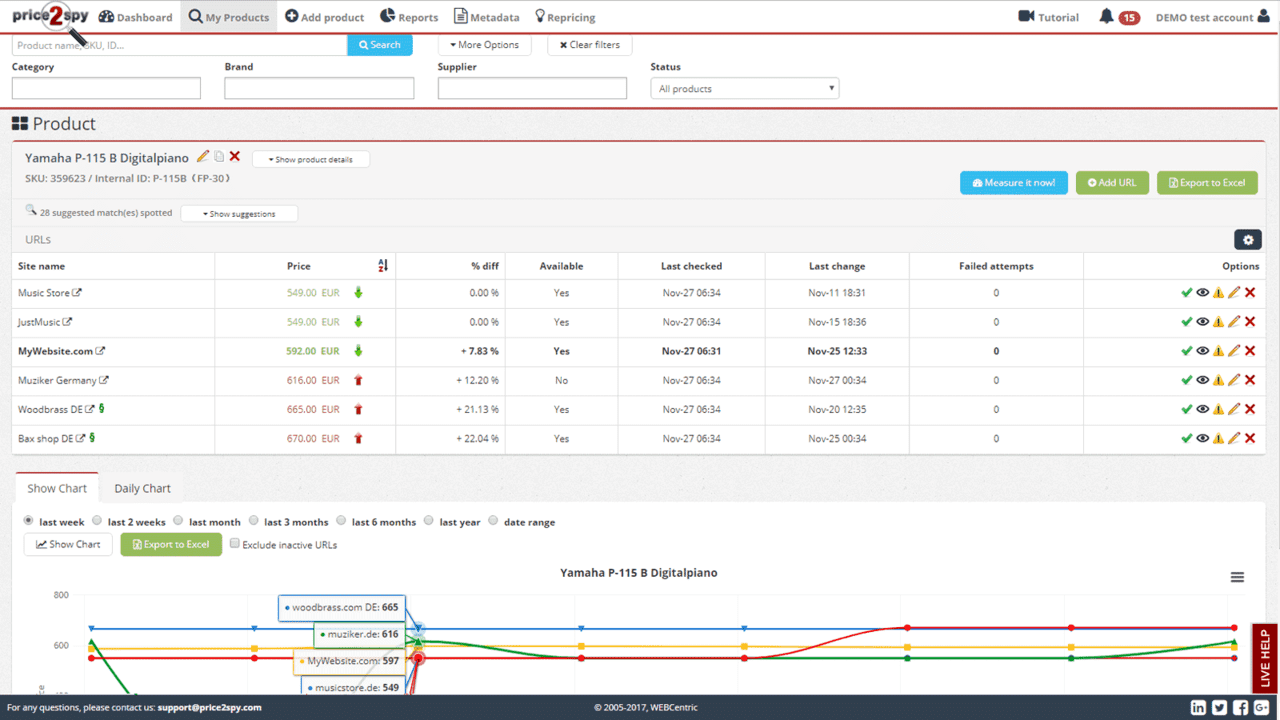Delete product using red X by title
The height and width of the screenshot is (720, 1280).
tap(235, 156)
